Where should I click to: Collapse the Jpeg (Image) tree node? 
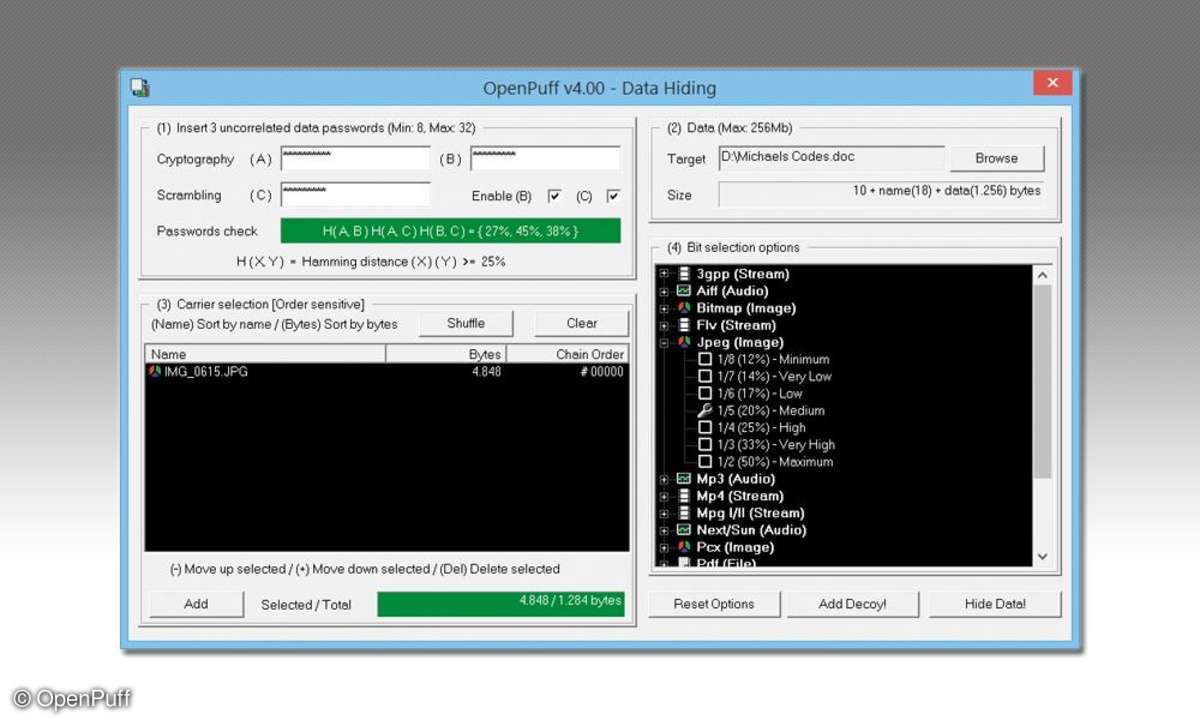(x=664, y=342)
